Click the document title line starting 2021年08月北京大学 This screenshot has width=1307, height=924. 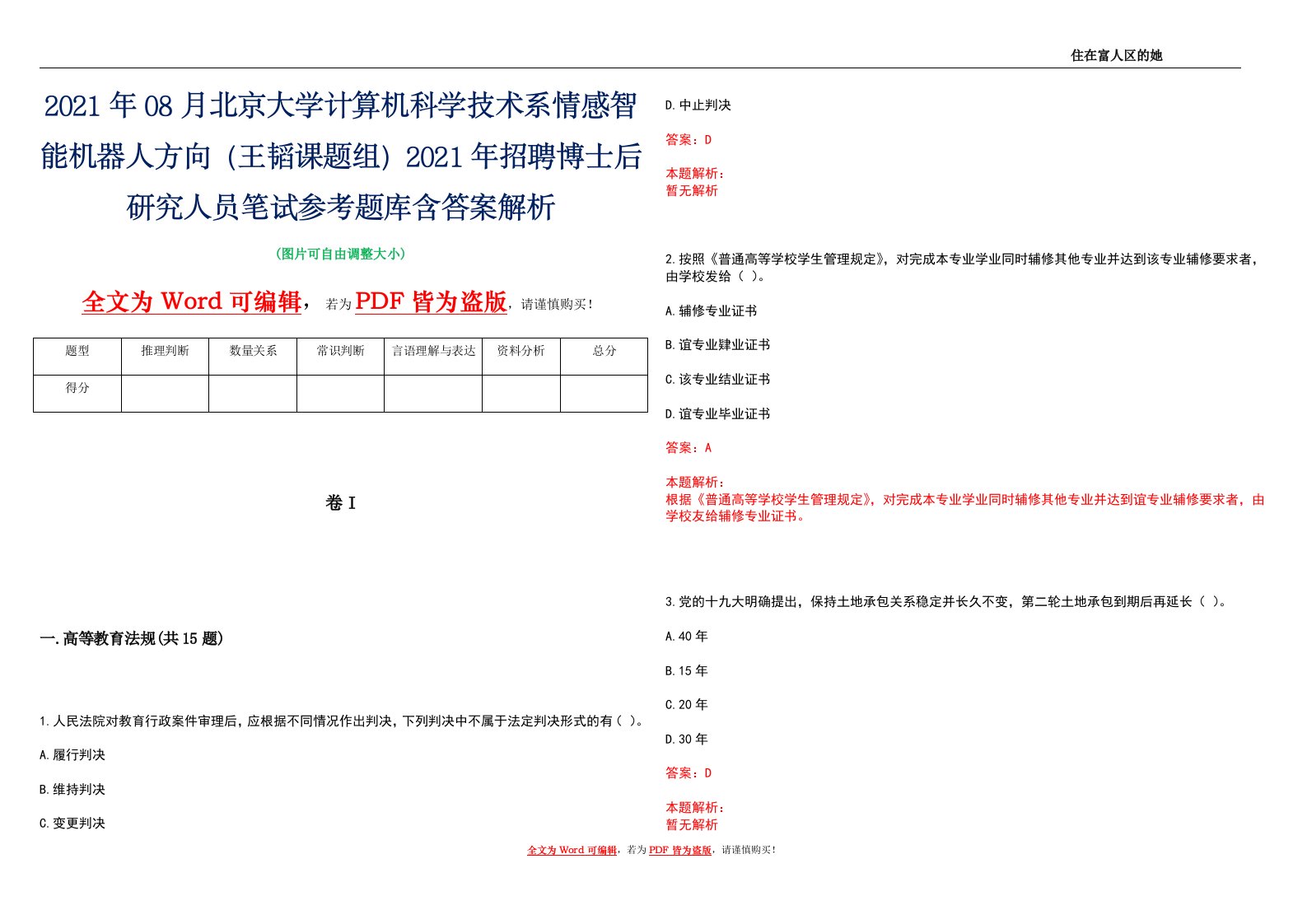click(341, 106)
